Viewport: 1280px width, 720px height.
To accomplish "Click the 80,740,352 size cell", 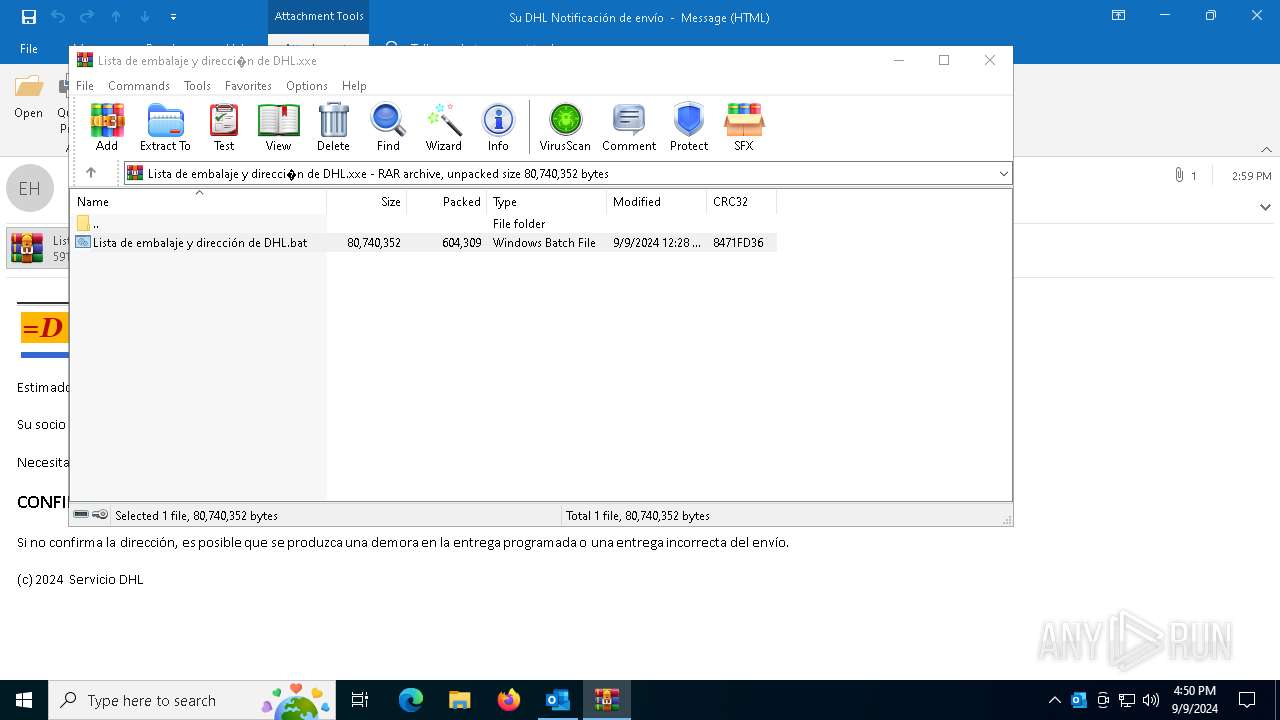I will pyautogui.click(x=374, y=243).
